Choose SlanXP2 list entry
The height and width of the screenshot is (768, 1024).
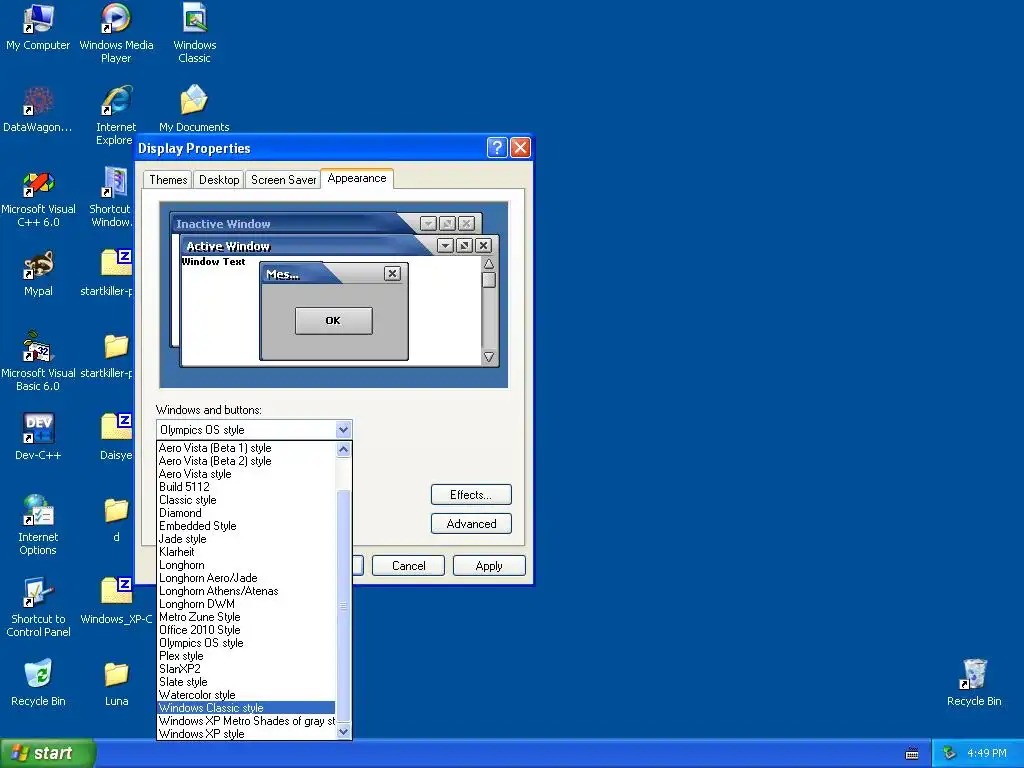click(246, 669)
